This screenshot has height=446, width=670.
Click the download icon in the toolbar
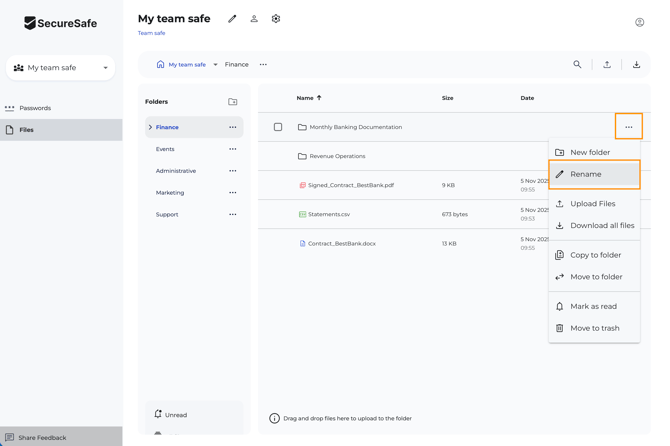click(636, 65)
